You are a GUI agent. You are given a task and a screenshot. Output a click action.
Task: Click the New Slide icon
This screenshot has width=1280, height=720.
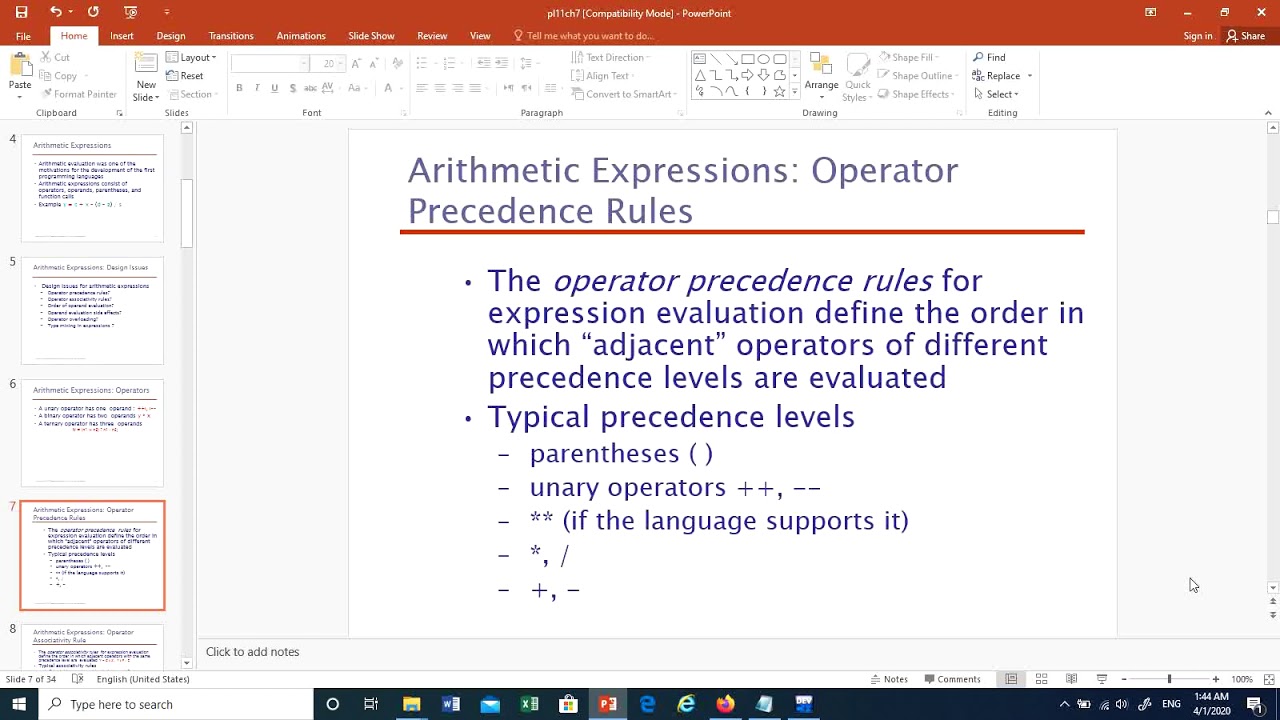146,65
